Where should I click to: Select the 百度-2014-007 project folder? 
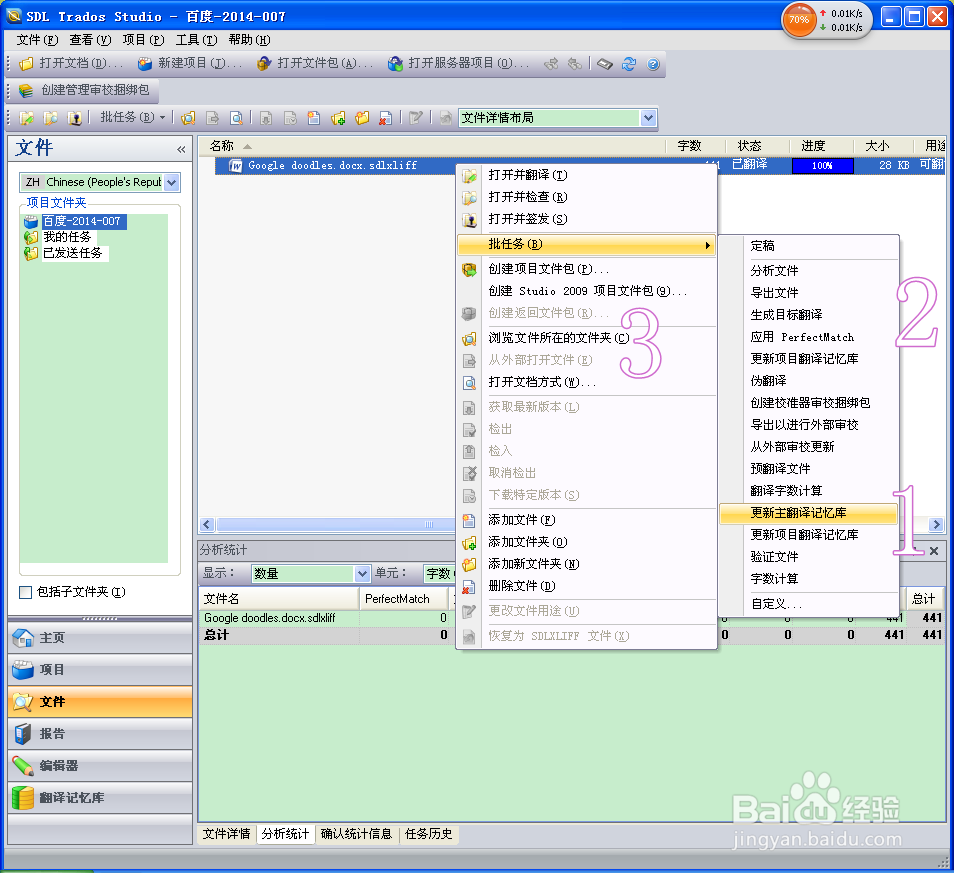pos(82,221)
